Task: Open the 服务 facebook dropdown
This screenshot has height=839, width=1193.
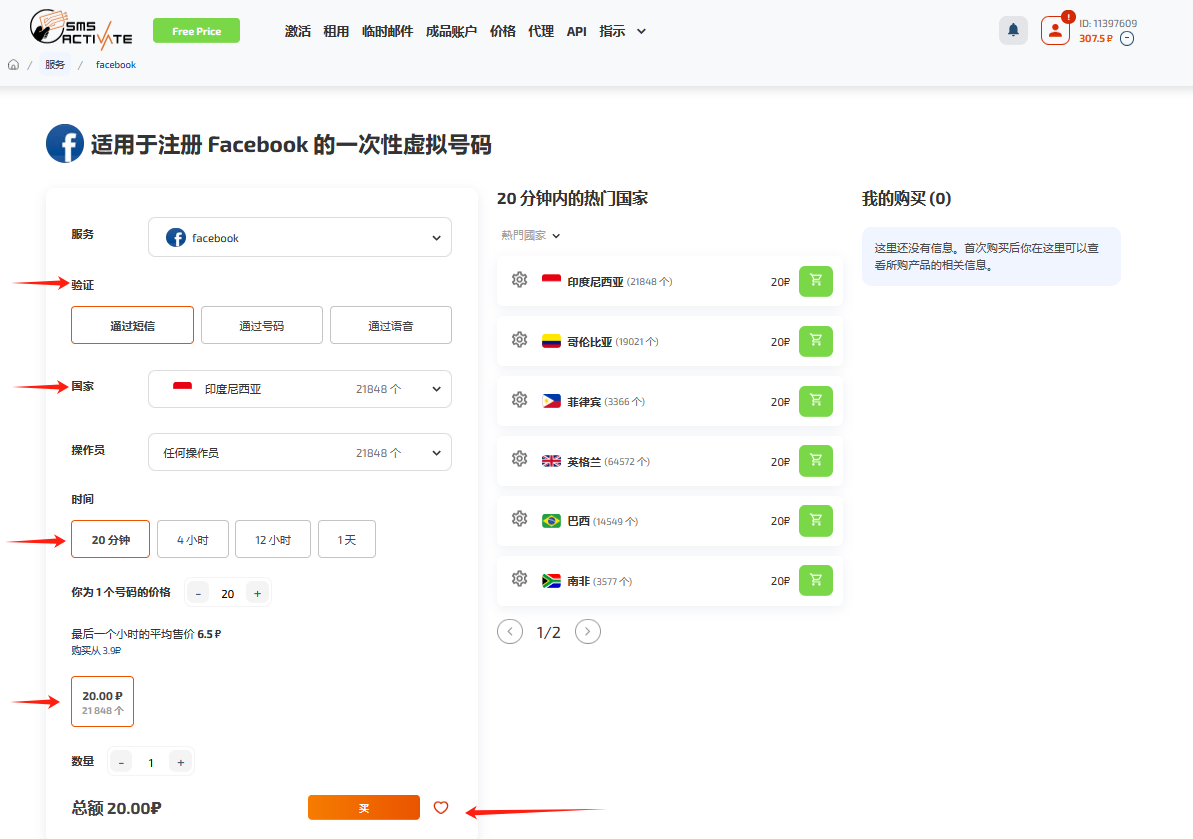Action: (300, 237)
